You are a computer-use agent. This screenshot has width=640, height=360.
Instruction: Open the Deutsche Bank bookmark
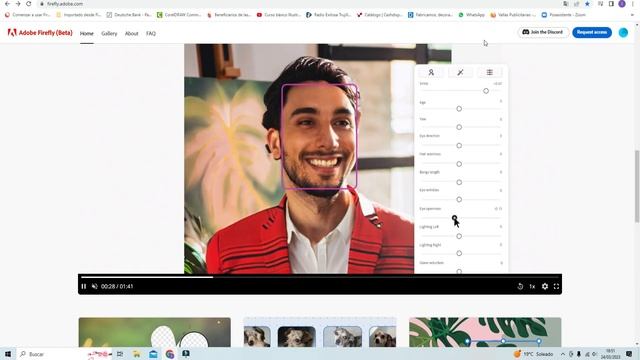click(129, 15)
